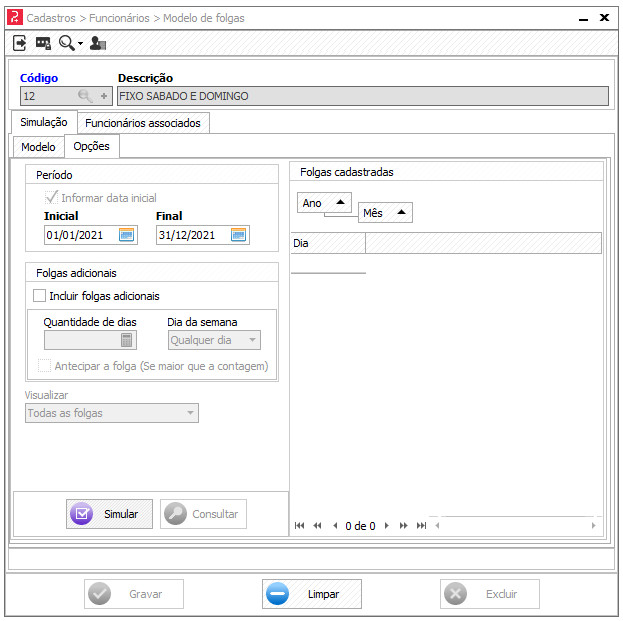623x621 pixels.
Task: Click the Limpar button
Action: click(x=312, y=594)
